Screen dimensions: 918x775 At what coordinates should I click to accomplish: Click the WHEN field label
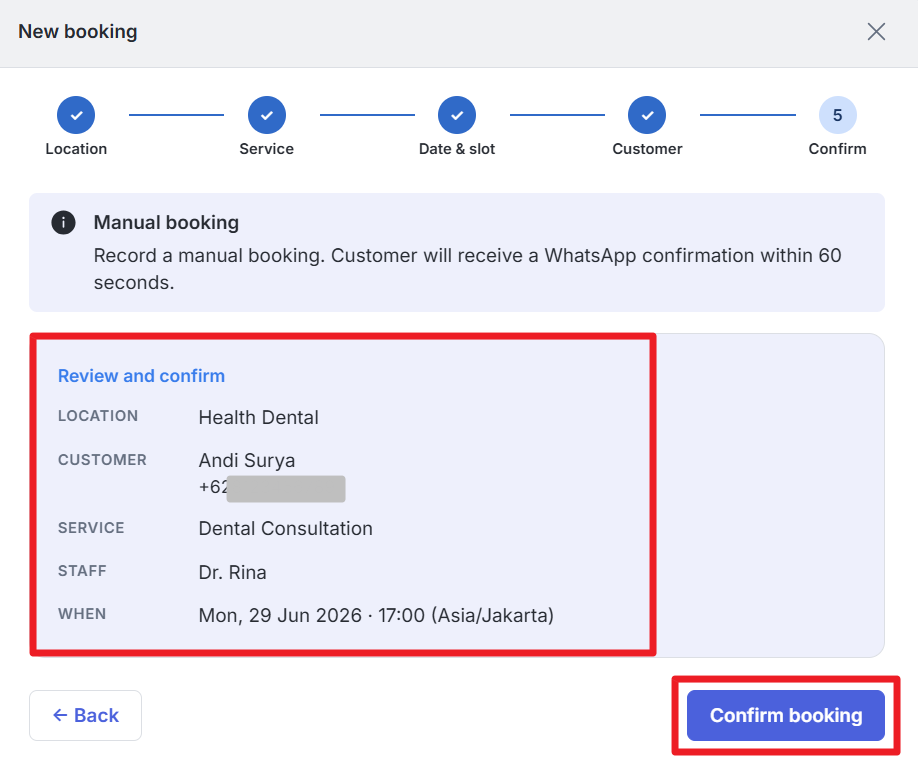tap(82, 614)
